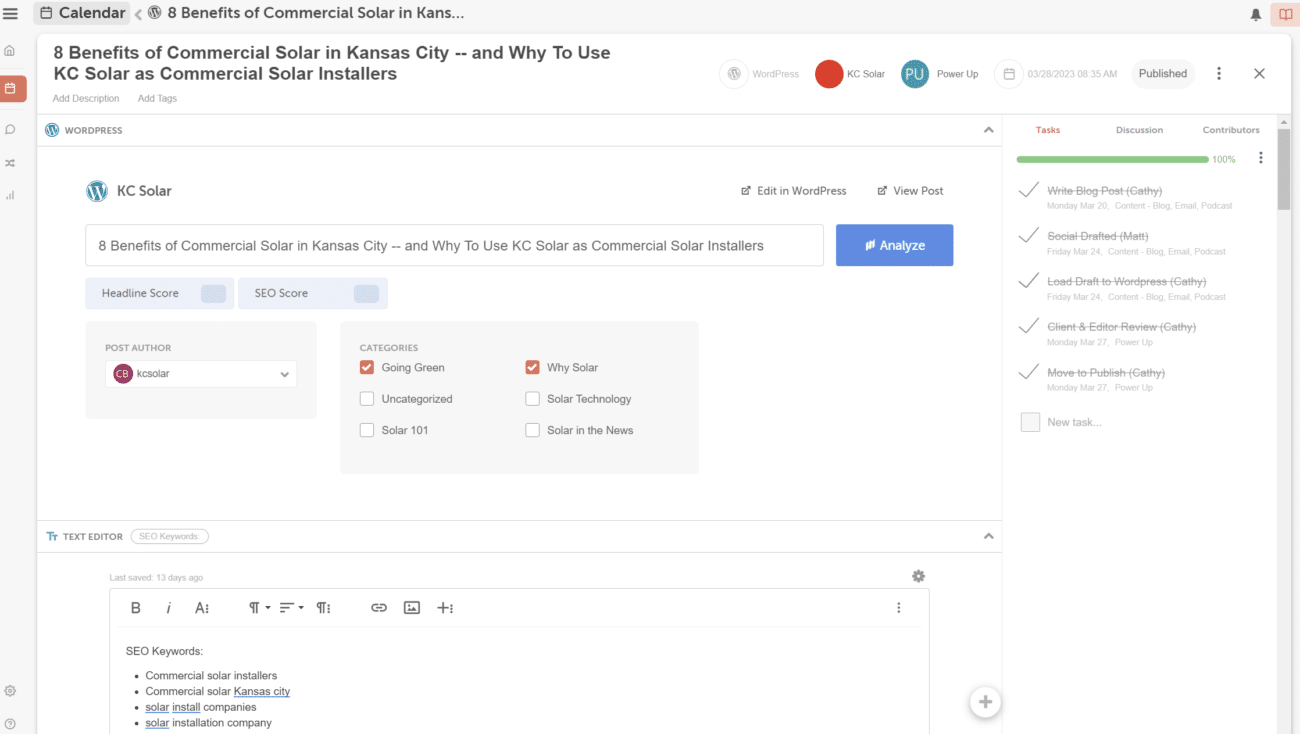1300x734 pixels.
Task: Open the Post Author kcsolar dropdown
Action: (x=201, y=374)
